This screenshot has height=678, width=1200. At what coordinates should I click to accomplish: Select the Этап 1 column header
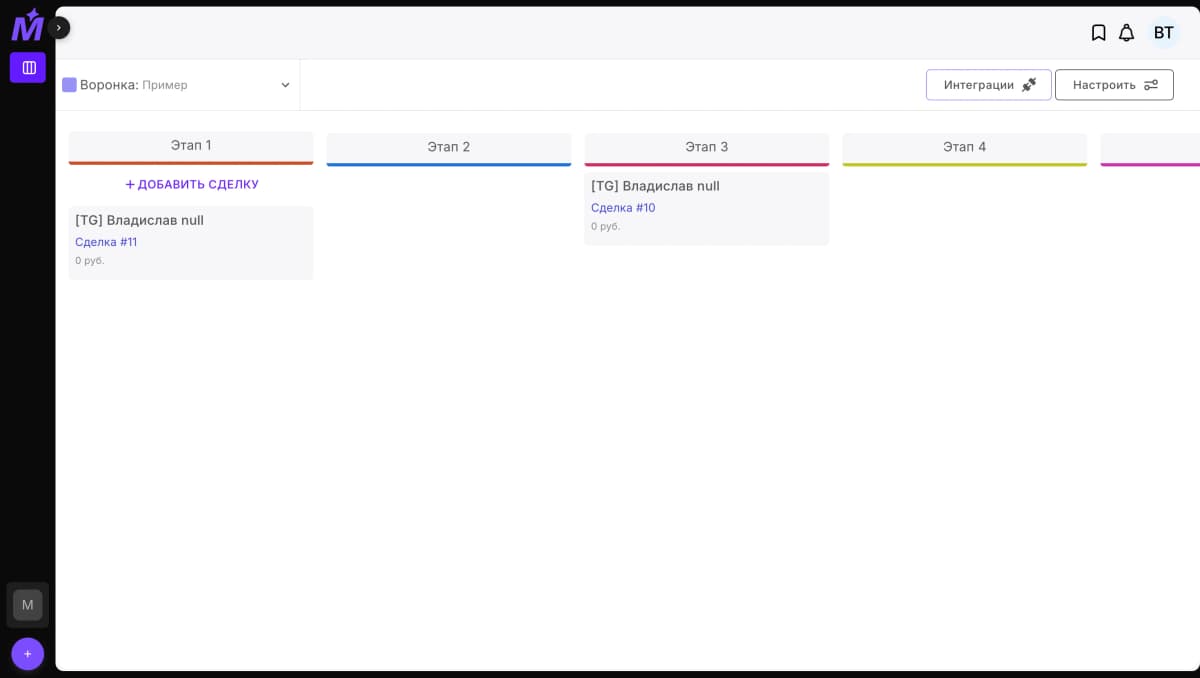tap(191, 145)
